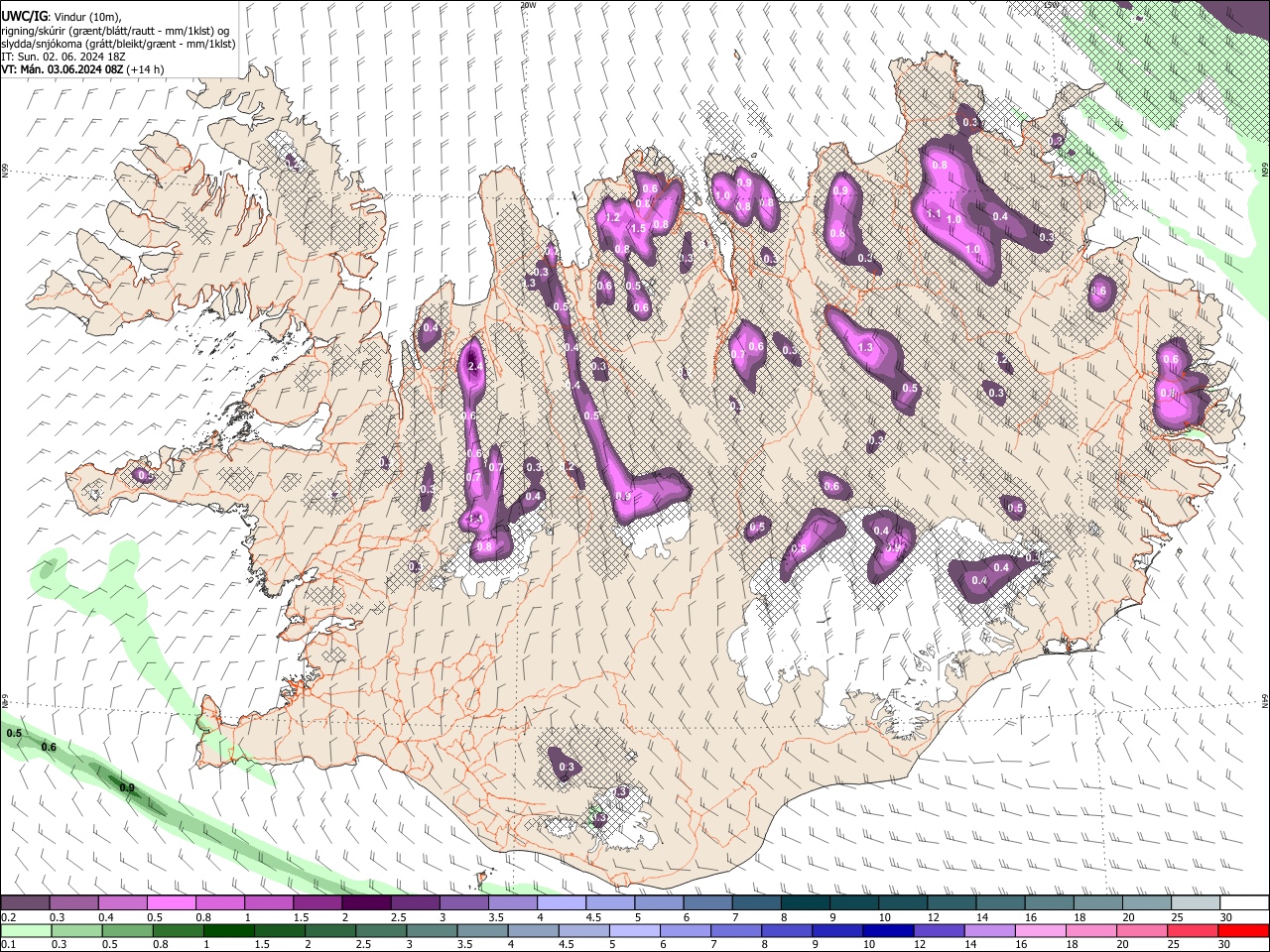Click the title line 'UWC/IG: Vindur (10m),'

point(61,16)
